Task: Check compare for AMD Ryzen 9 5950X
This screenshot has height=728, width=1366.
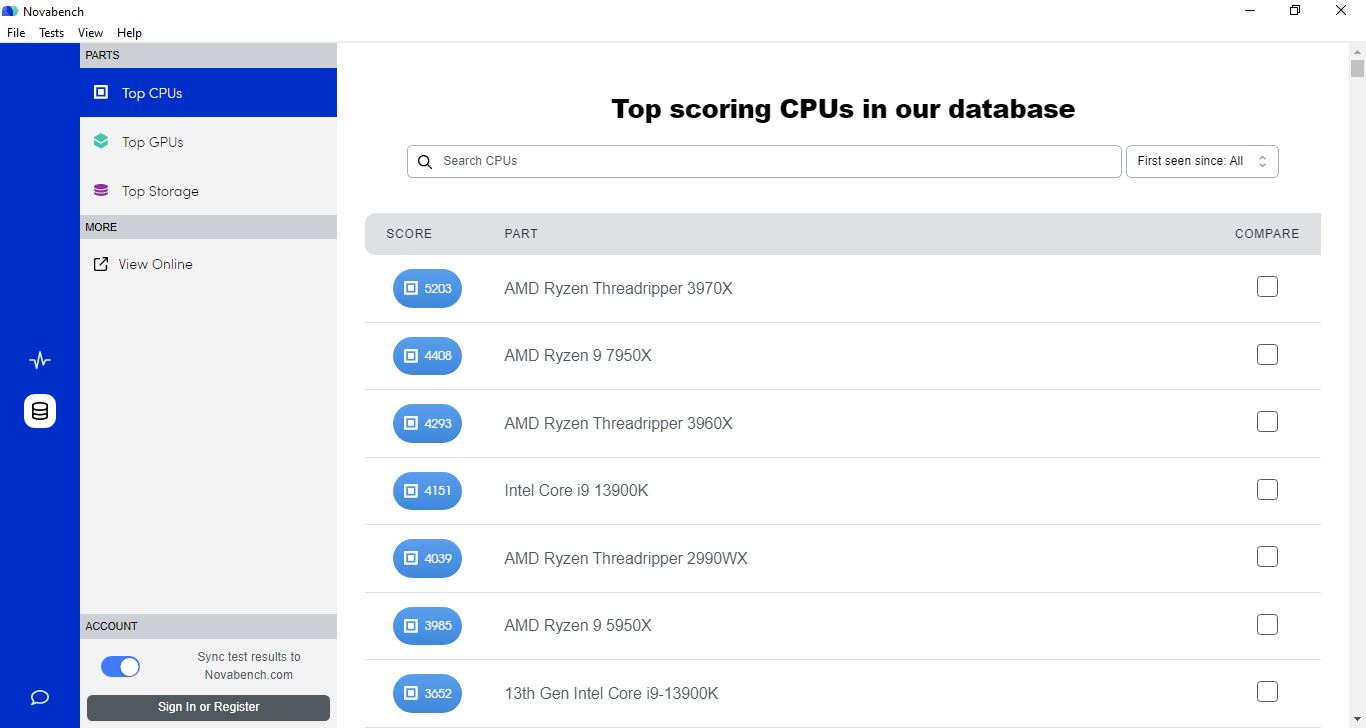Action: [1267, 624]
